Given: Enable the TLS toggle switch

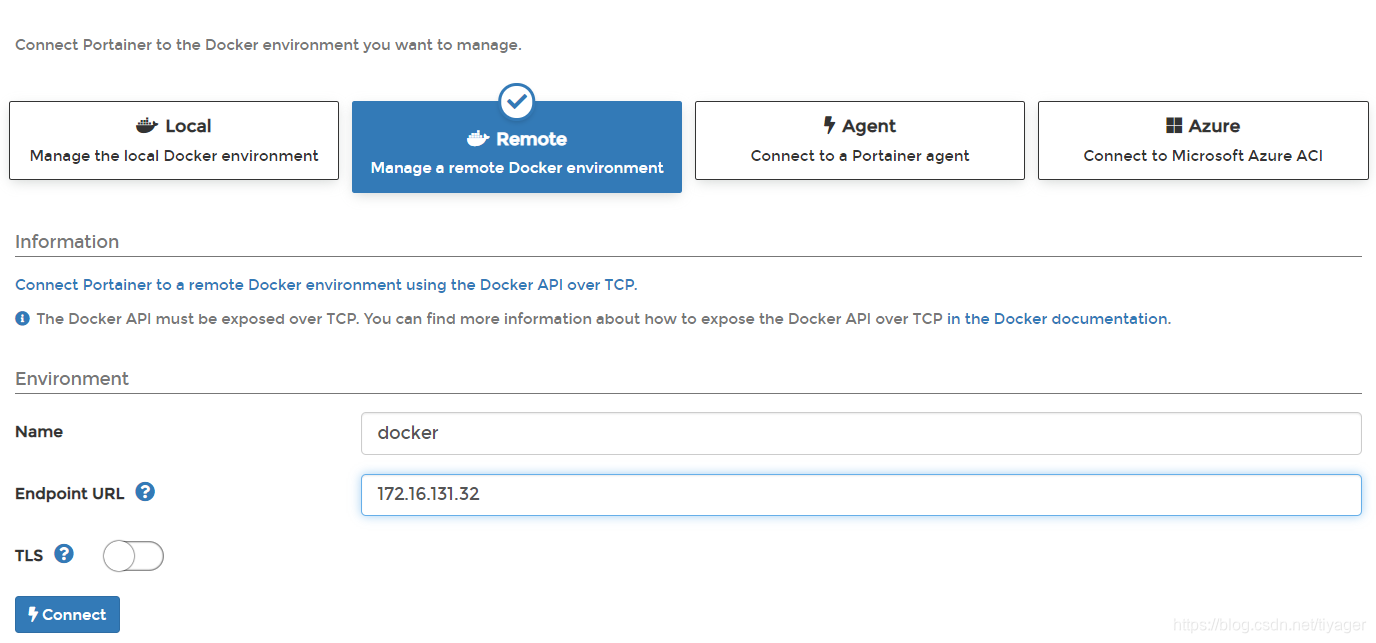Looking at the screenshot, I should tap(133, 556).
